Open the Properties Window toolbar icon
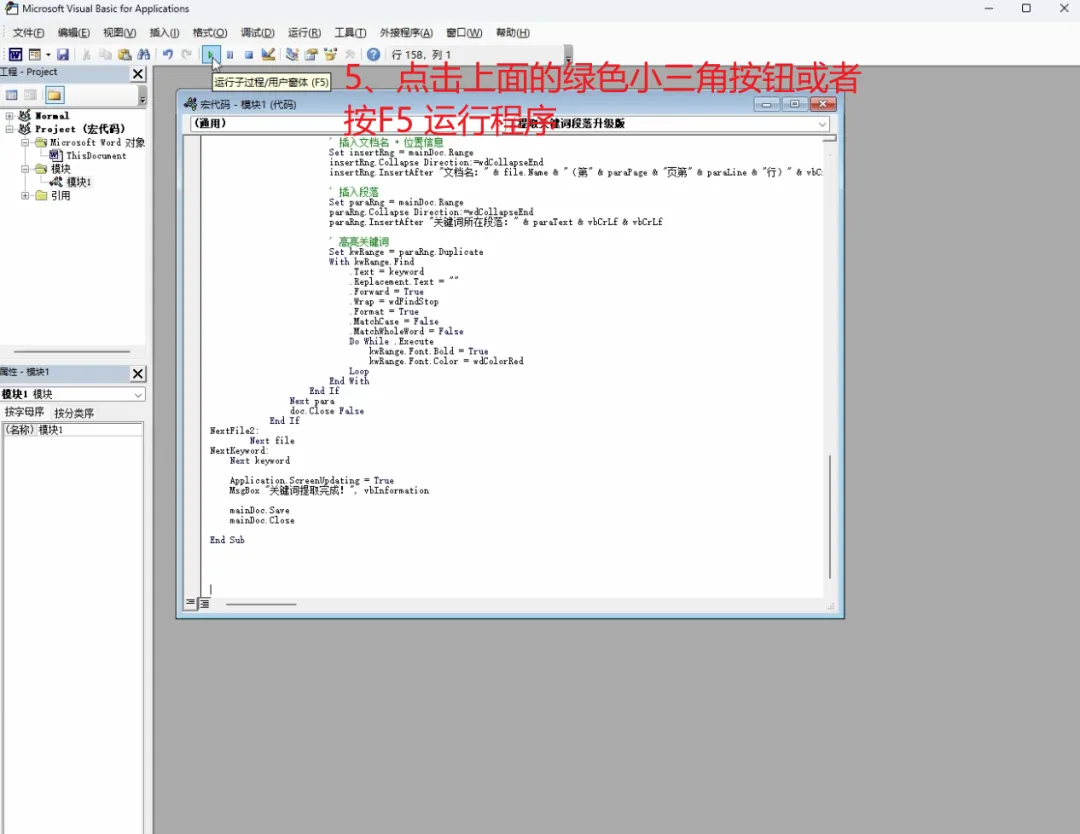The height and width of the screenshot is (834, 1080). [311, 54]
